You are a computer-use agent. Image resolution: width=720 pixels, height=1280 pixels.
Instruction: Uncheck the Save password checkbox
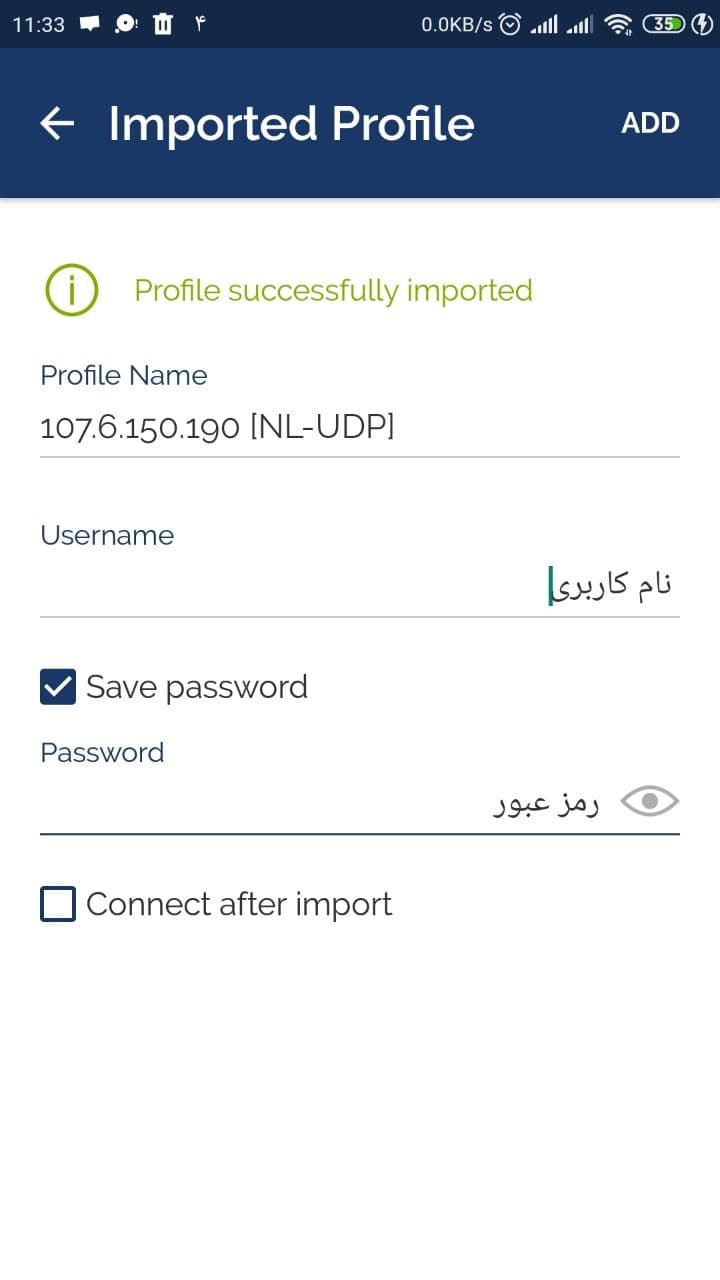pyautogui.click(x=58, y=687)
